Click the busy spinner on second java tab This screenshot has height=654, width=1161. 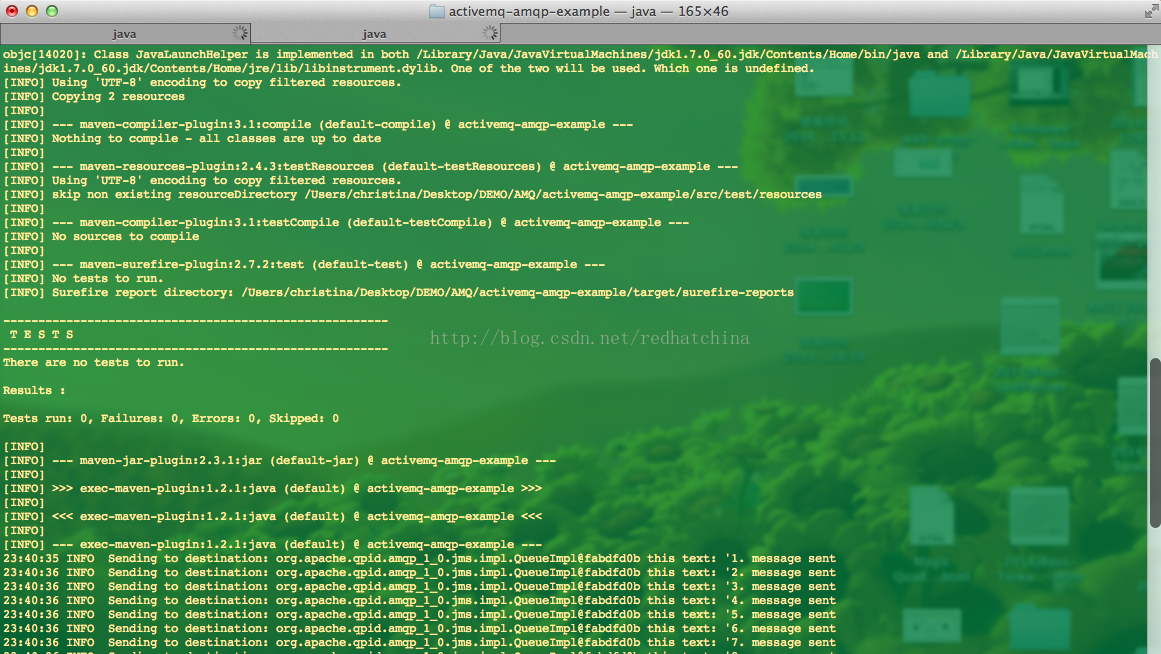coord(490,33)
